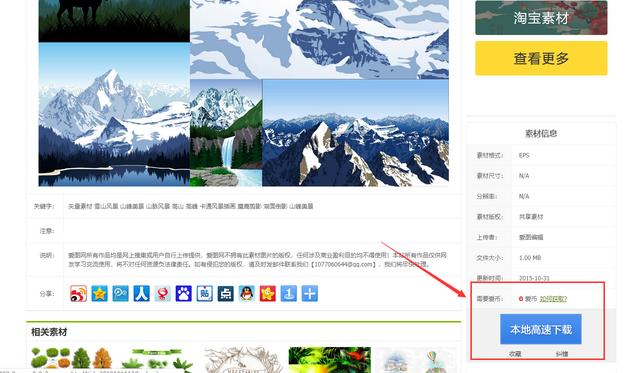Viewport: 640px width, 373px height.
Task: Open more share options plus icon
Action: 310,293
